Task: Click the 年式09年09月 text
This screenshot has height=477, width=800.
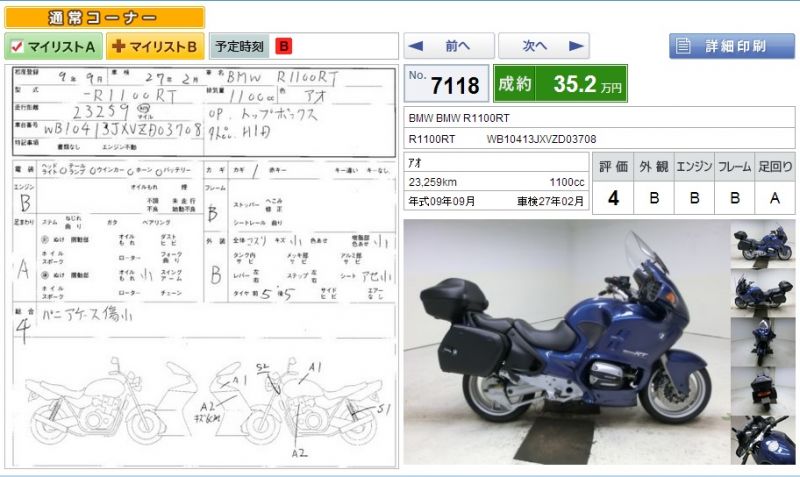Action: (441, 201)
